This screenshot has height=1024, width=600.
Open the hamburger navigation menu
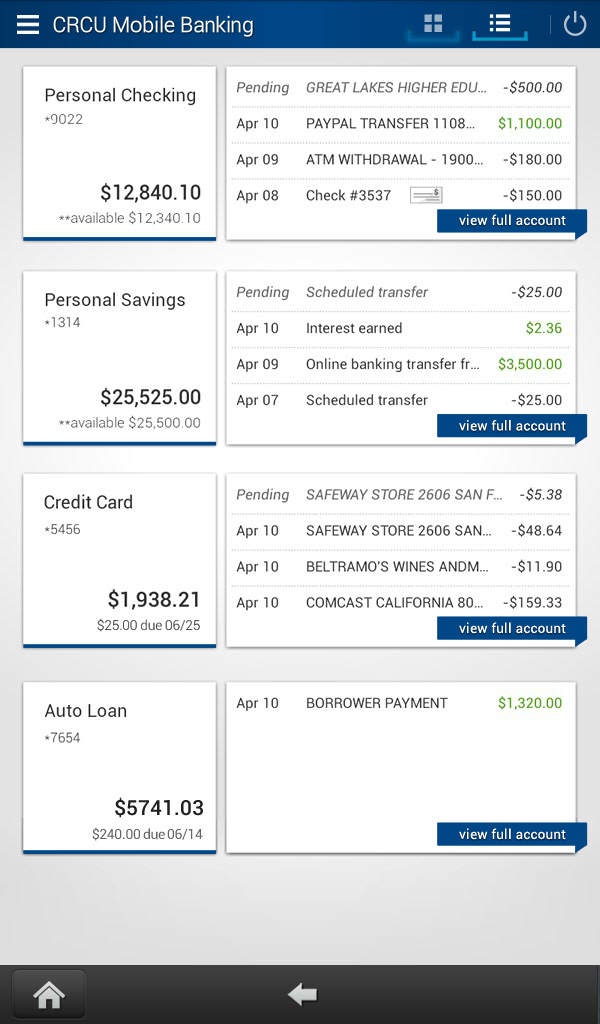pos(27,24)
